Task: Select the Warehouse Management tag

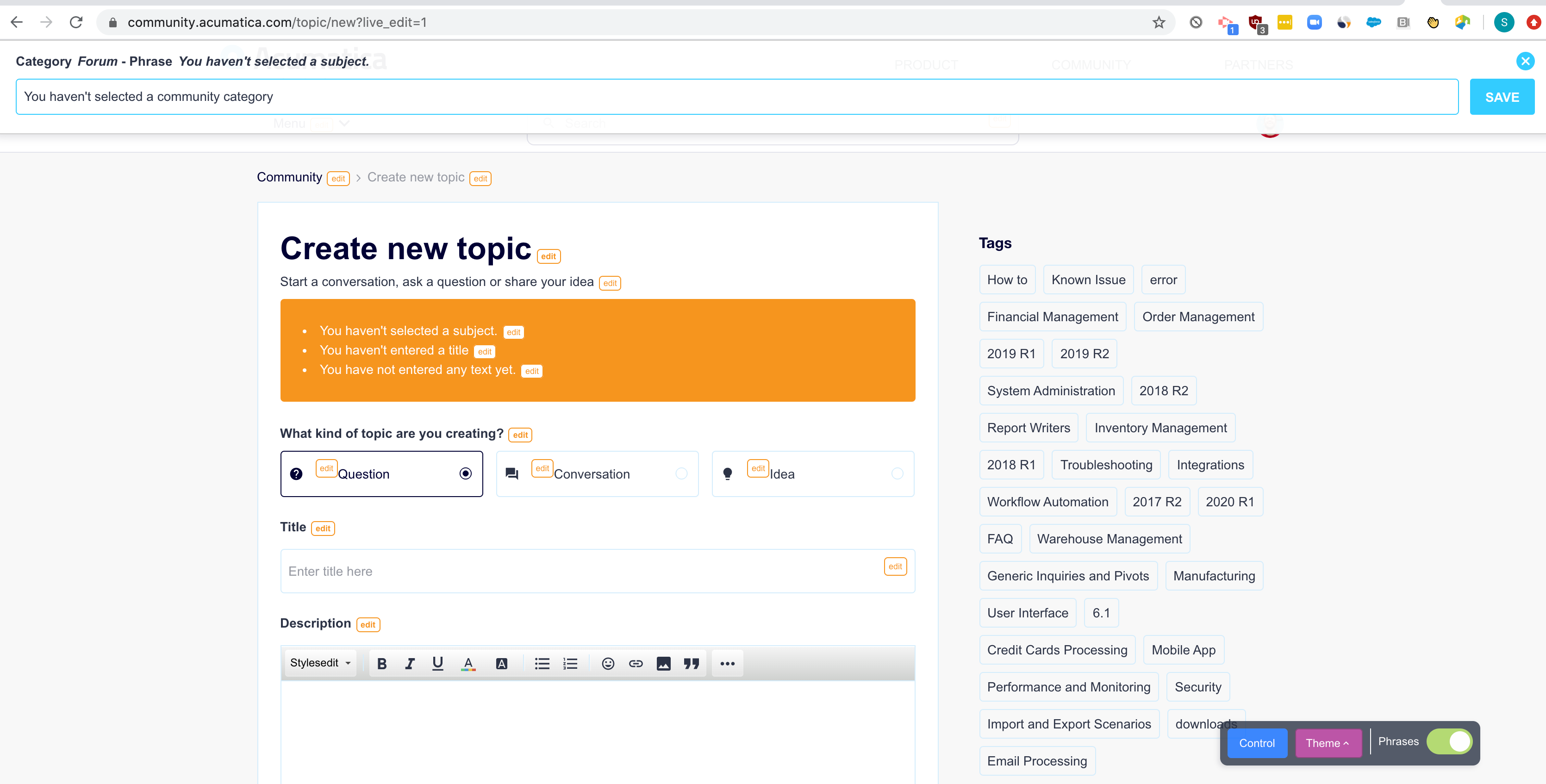Action: point(1109,539)
